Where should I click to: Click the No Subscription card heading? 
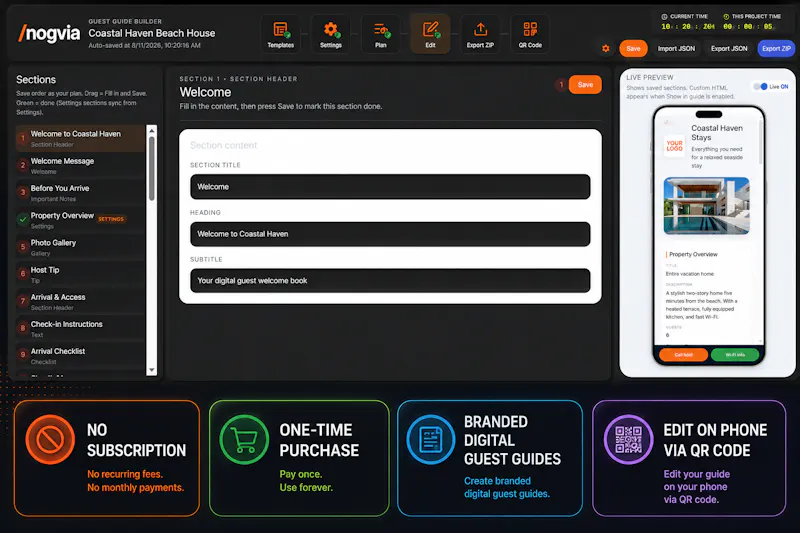(x=136, y=440)
